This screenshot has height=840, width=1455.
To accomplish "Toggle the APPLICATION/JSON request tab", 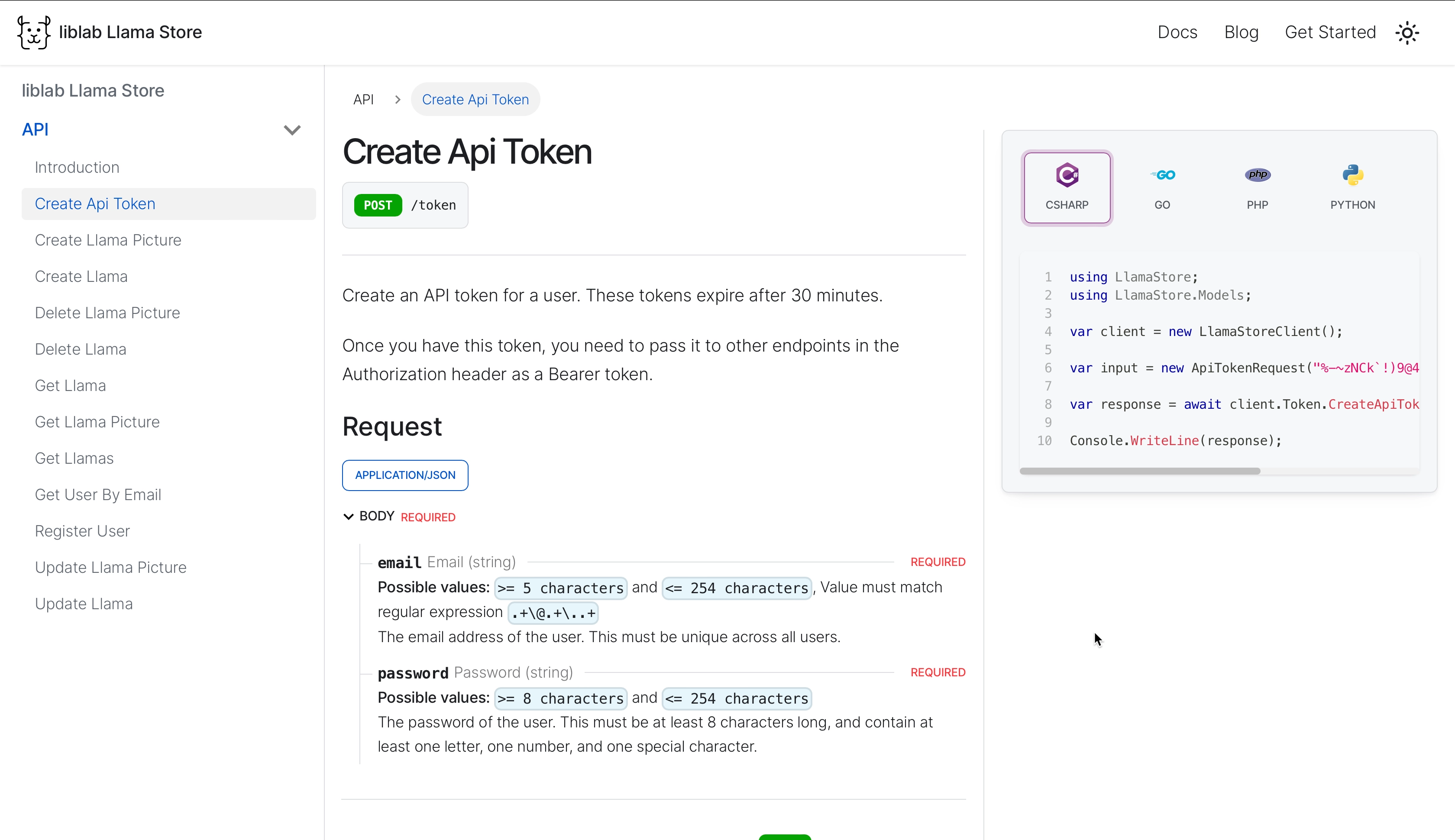I will 405,474.
